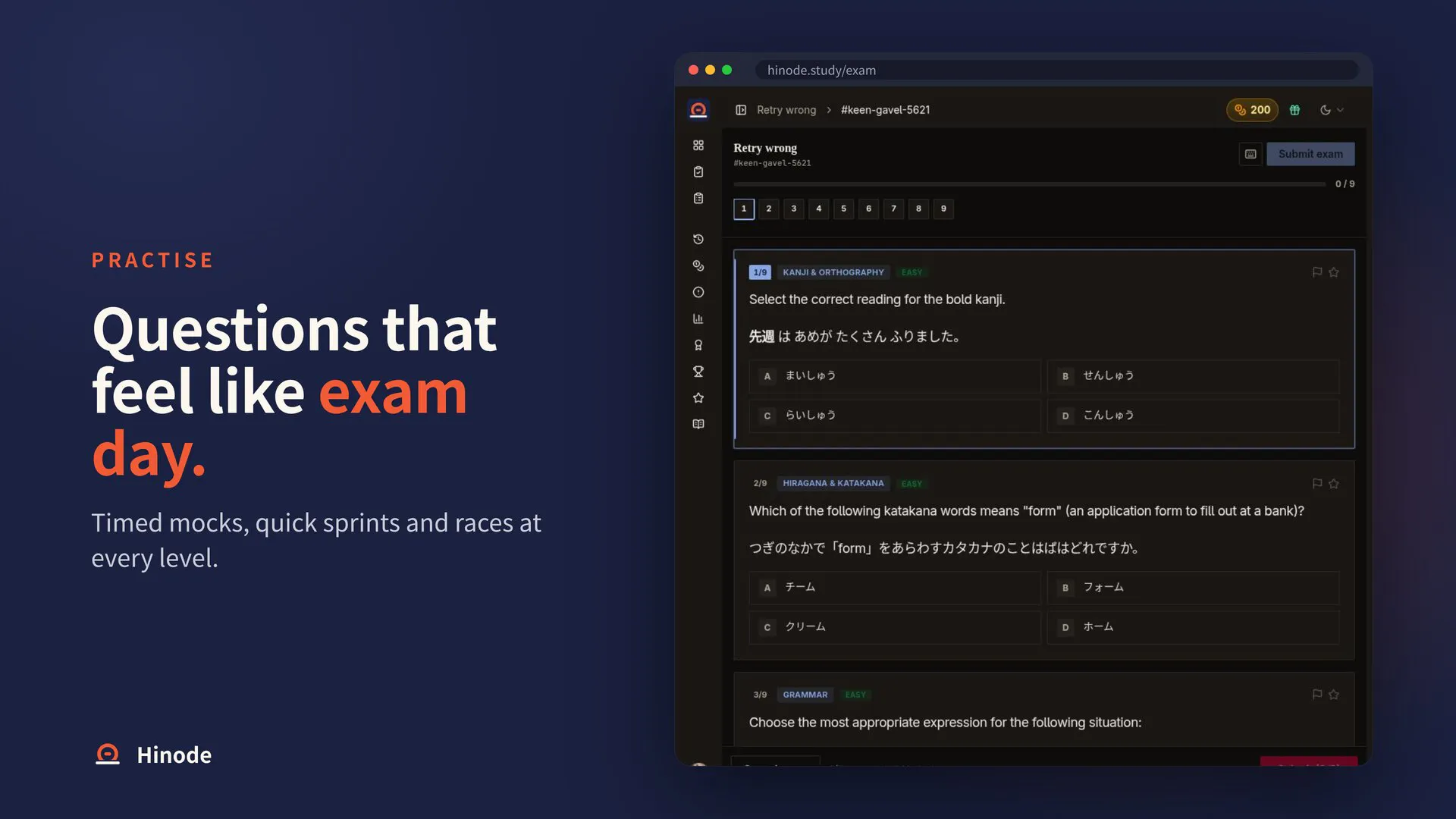1456x819 pixels.
Task: Open the alert circle icon in sidebar
Action: point(698,292)
